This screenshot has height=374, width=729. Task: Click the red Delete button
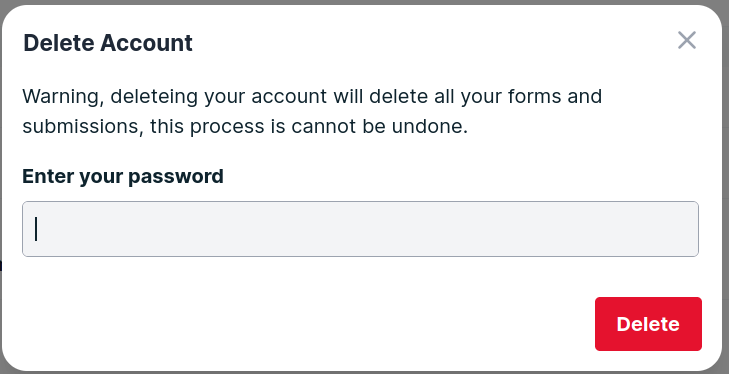[648, 324]
